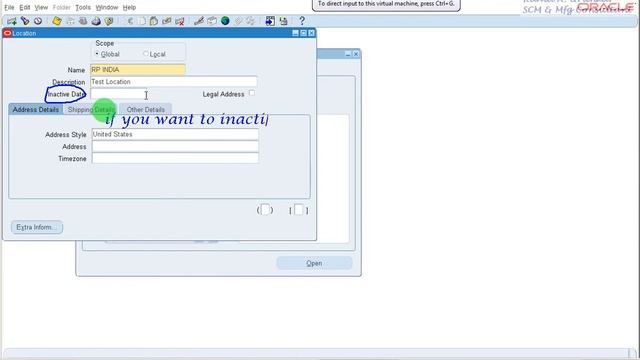
Task: Click the New record toolbar icon
Action: [12, 21]
